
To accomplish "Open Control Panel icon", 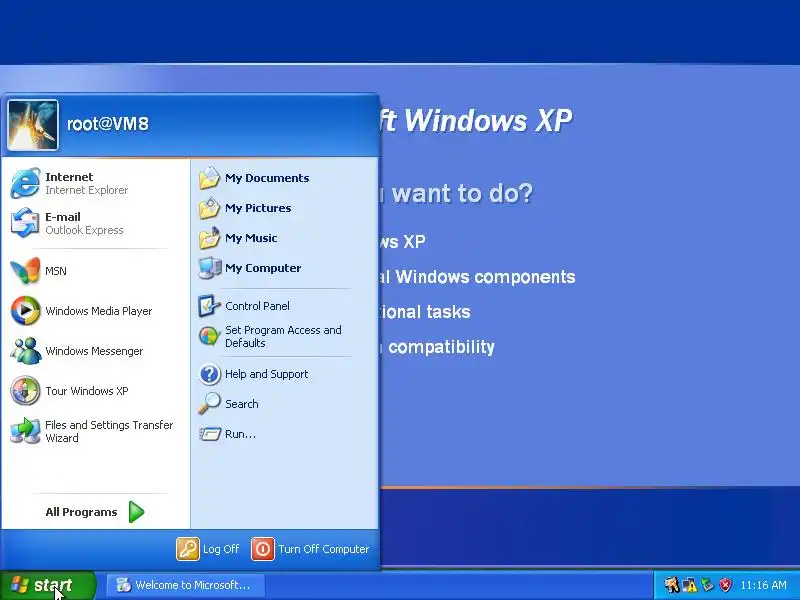I will 209,306.
